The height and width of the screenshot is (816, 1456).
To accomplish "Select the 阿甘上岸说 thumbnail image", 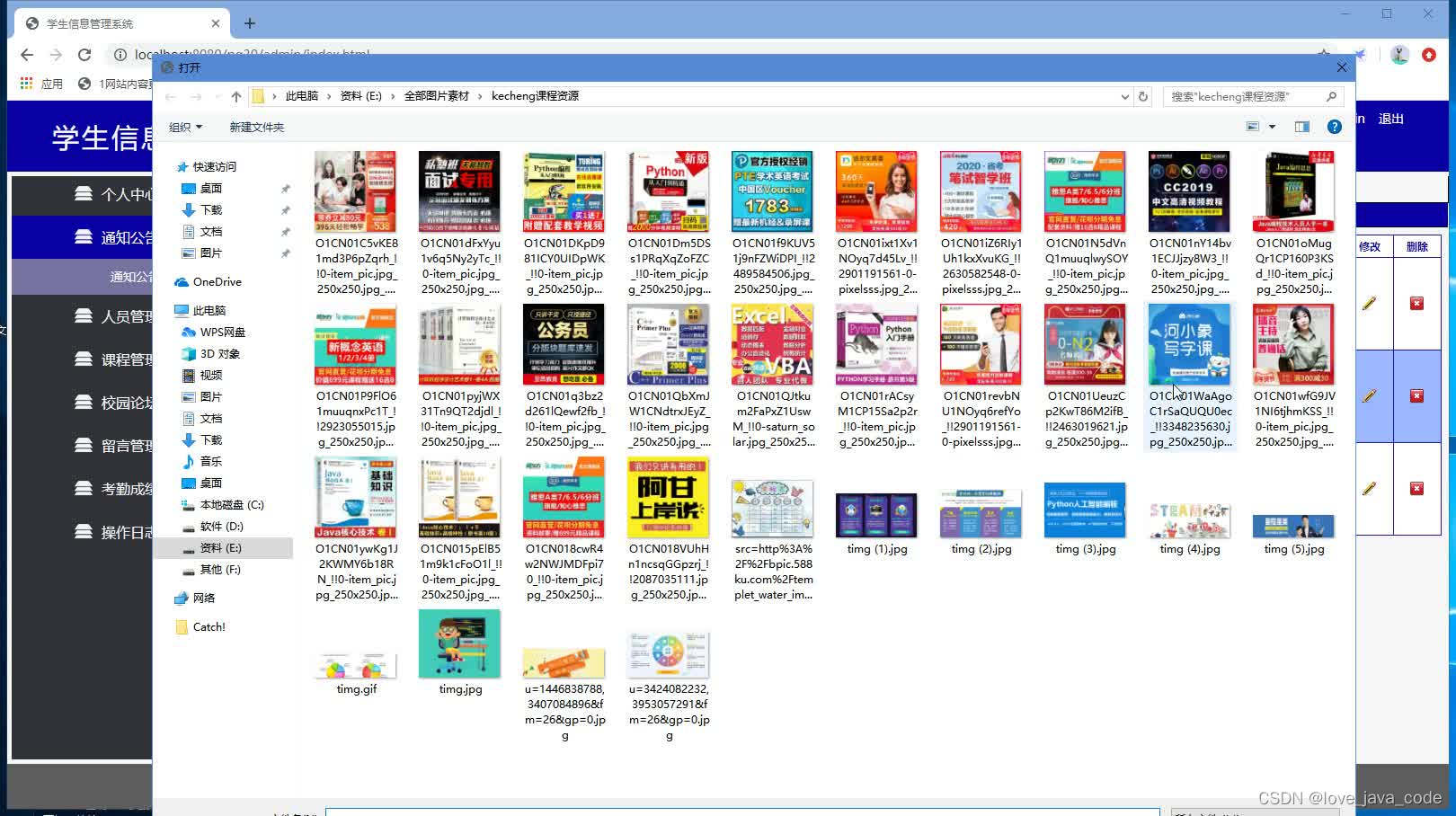I will [668, 497].
